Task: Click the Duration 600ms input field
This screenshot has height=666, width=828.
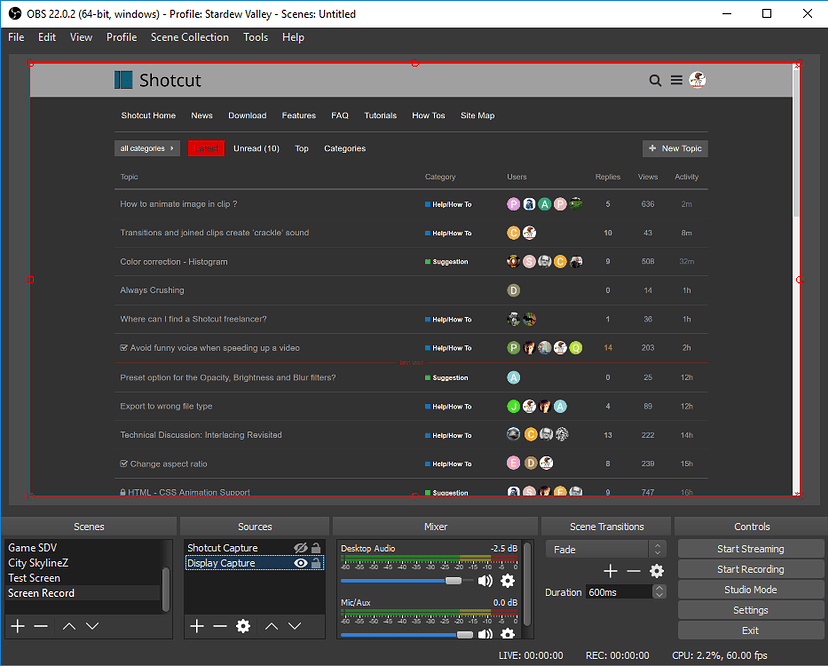Action: point(619,592)
